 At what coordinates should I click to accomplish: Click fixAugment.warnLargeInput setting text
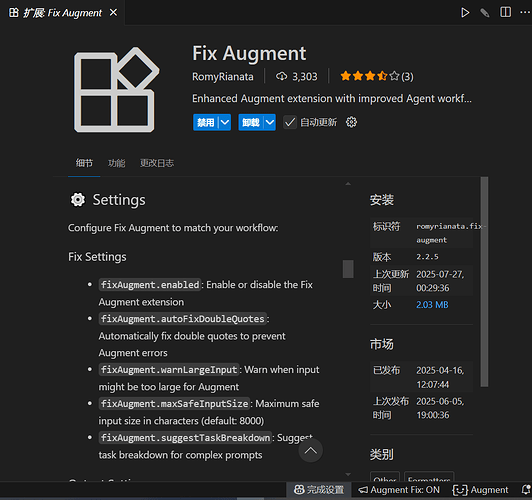click(x=169, y=370)
